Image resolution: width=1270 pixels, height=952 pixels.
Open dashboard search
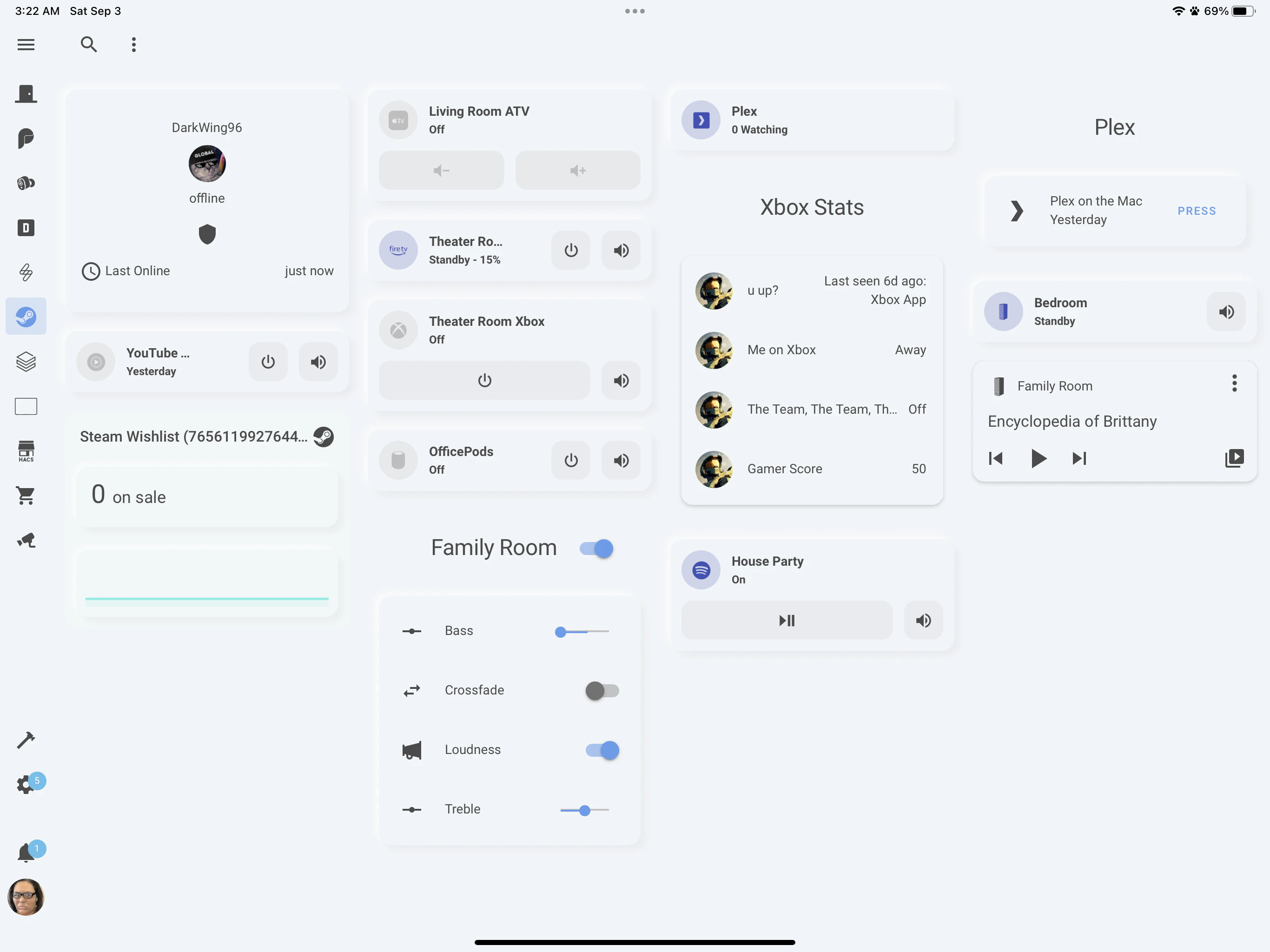coord(88,45)
